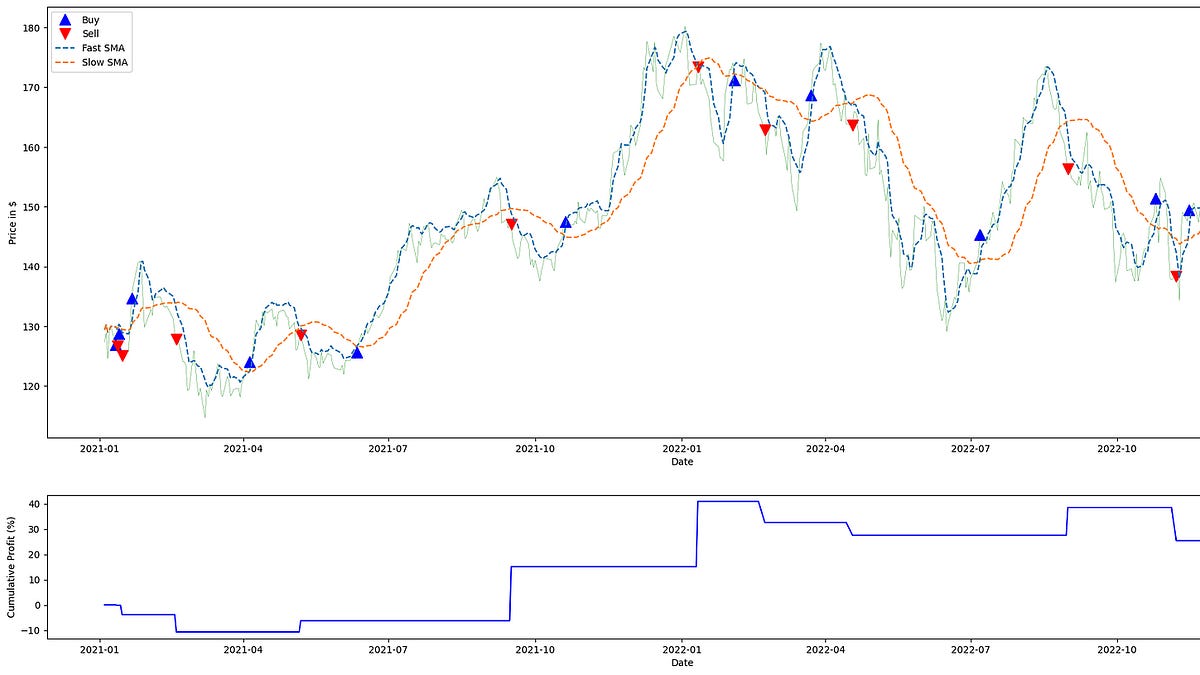This screenshot has width=1200, height=675.
Task: Click the 'Price in $' y-axis label
Action: click(x=12, y=222)
